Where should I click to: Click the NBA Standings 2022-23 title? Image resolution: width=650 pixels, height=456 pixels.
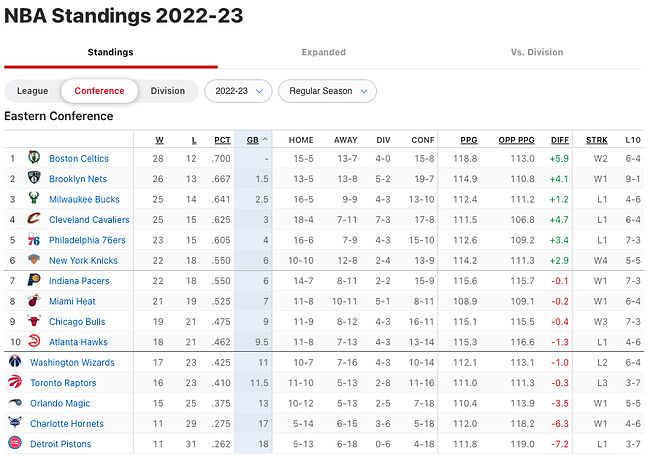pos(124,16)
